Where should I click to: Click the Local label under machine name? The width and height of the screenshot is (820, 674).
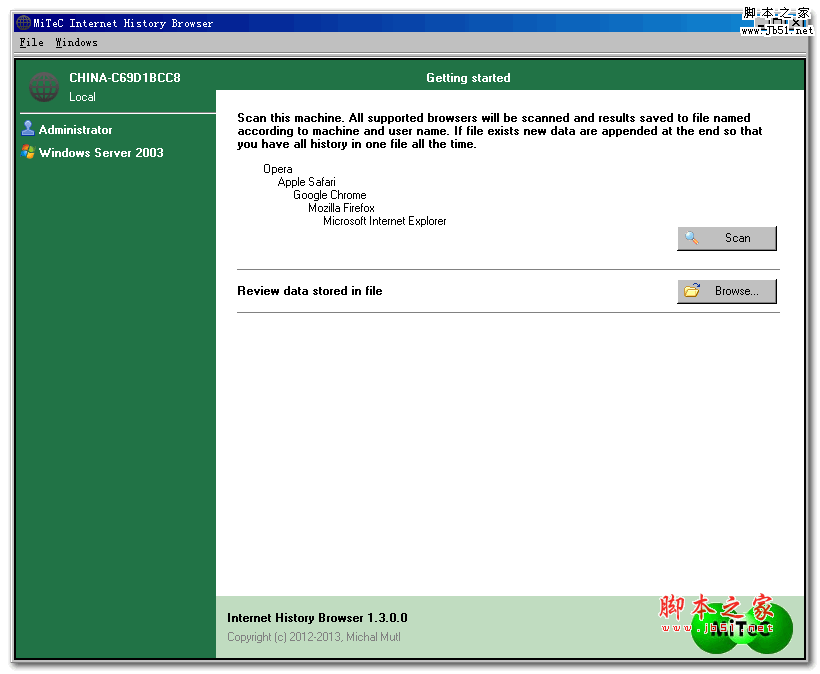tap(82, 97)
